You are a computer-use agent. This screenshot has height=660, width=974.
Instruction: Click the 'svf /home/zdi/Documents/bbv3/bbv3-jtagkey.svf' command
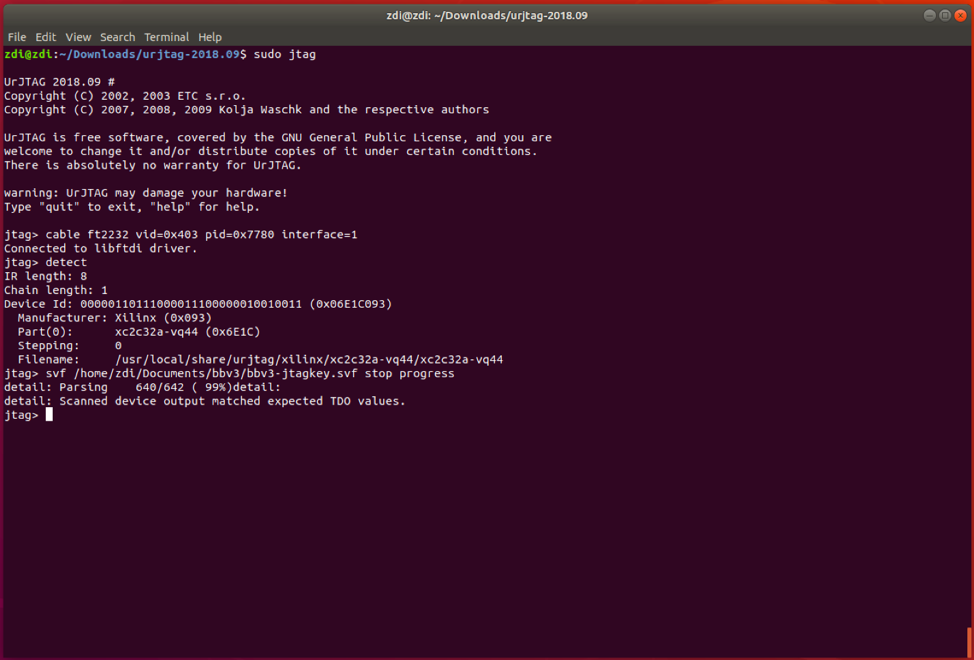click(201, 374)
